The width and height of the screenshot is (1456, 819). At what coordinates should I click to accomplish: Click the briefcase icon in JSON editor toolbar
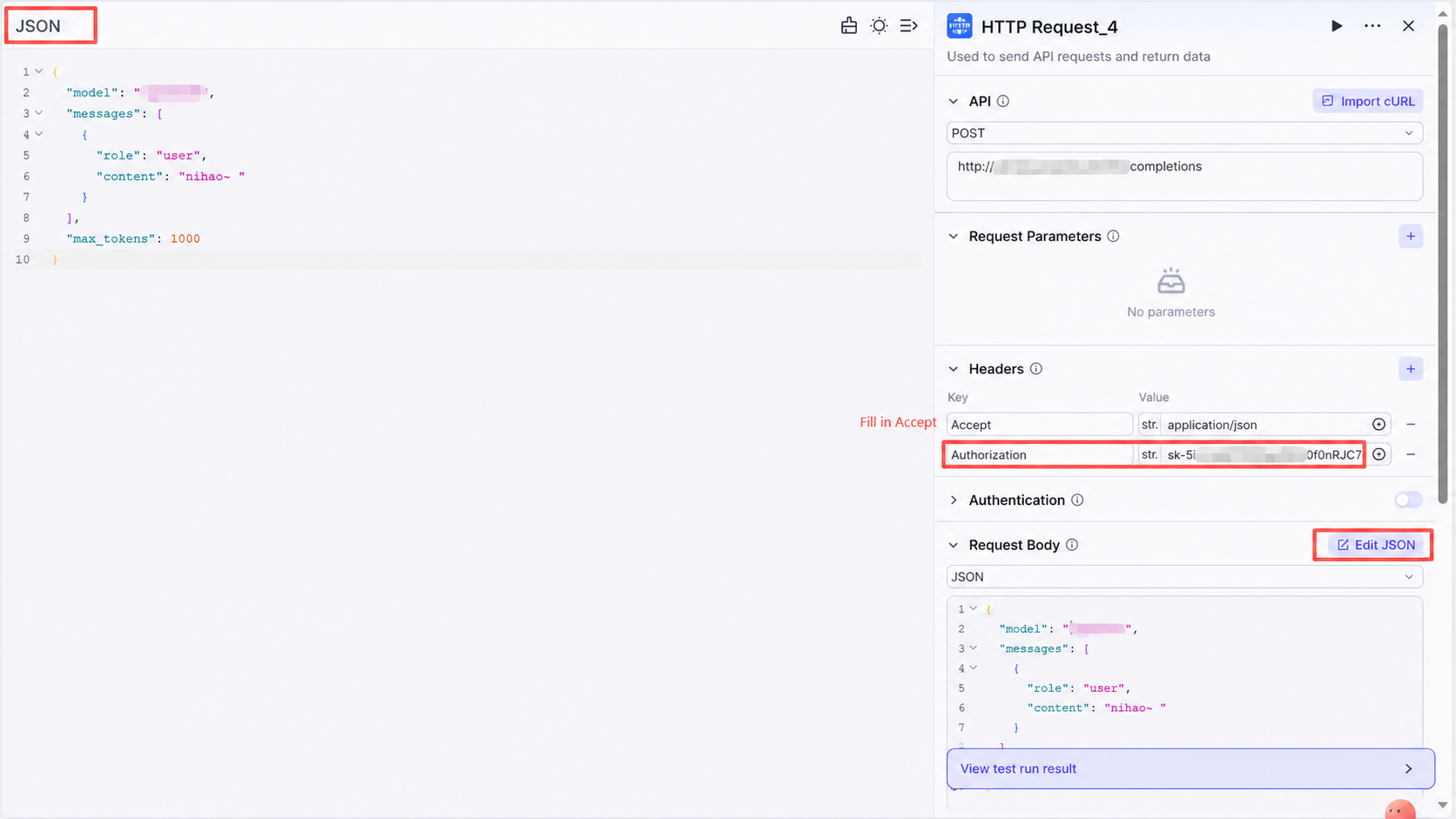[849, 26]
